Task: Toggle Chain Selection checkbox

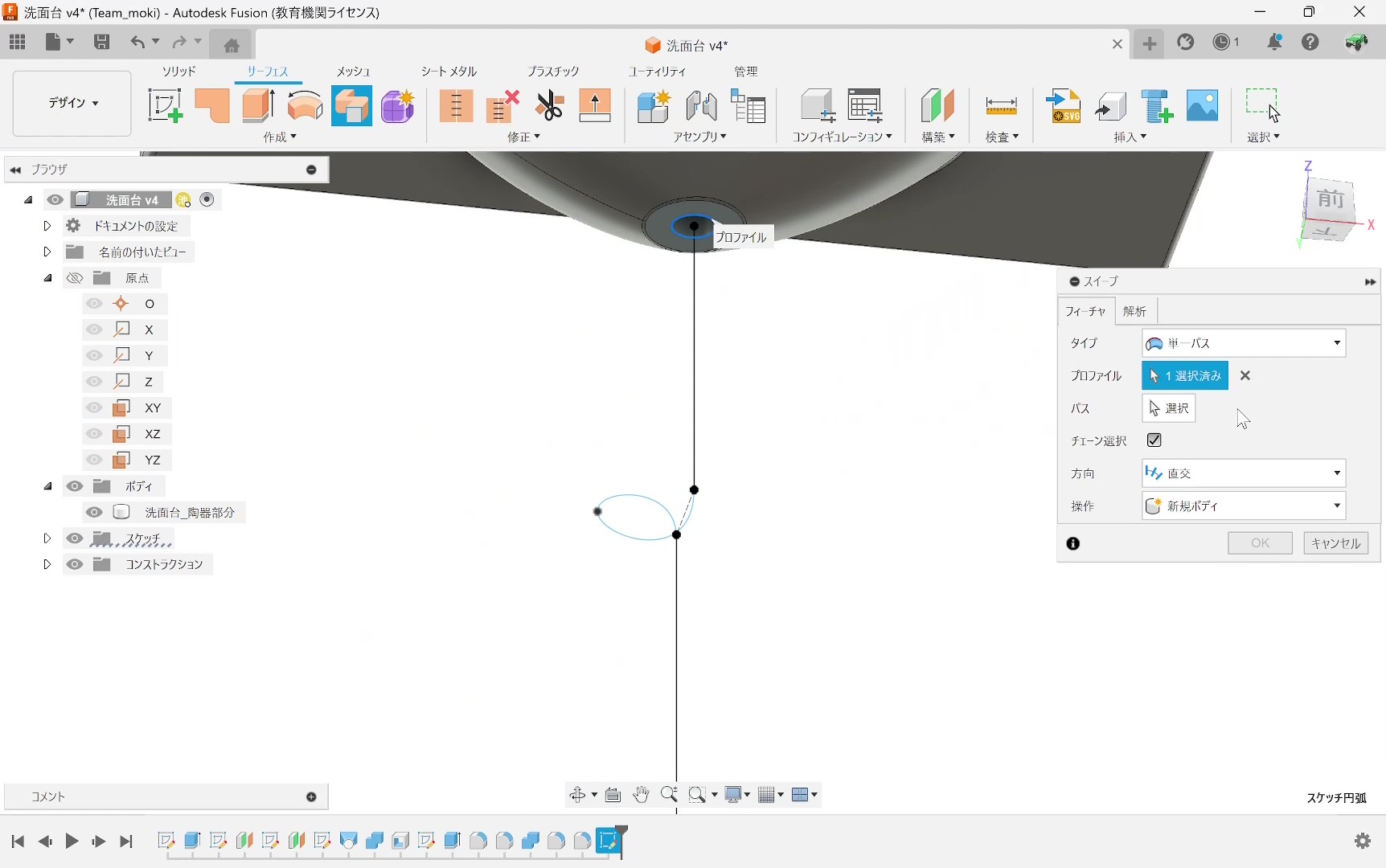Action: (1154, 440)
